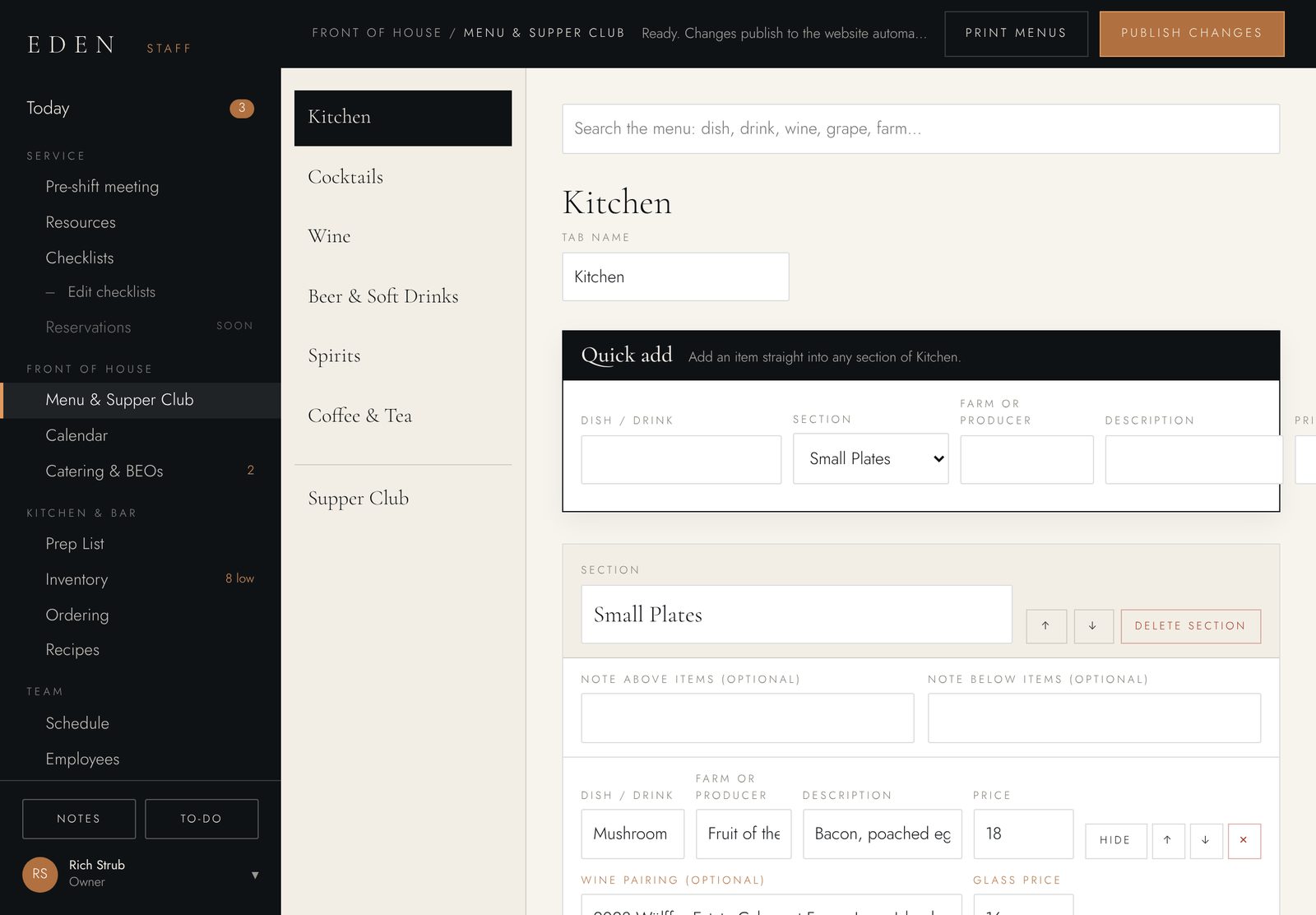1316x915 pixels.
Task: Select the Kitchen tab
Action: (403, 118)
